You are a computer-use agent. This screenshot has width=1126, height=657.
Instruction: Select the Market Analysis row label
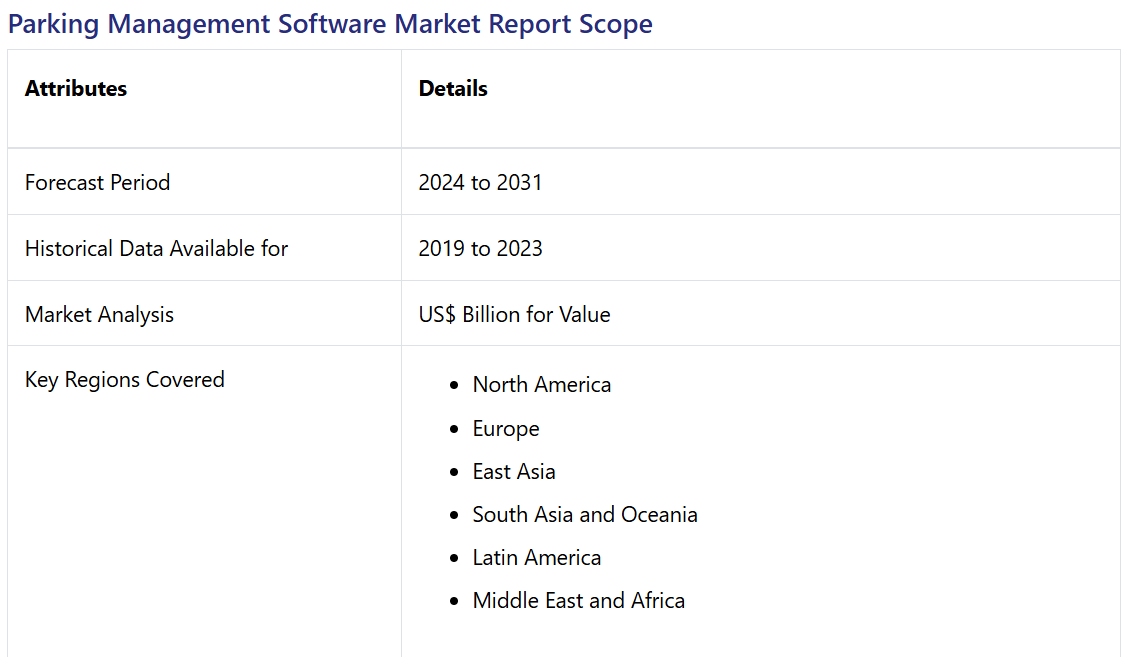pos(99,314)
